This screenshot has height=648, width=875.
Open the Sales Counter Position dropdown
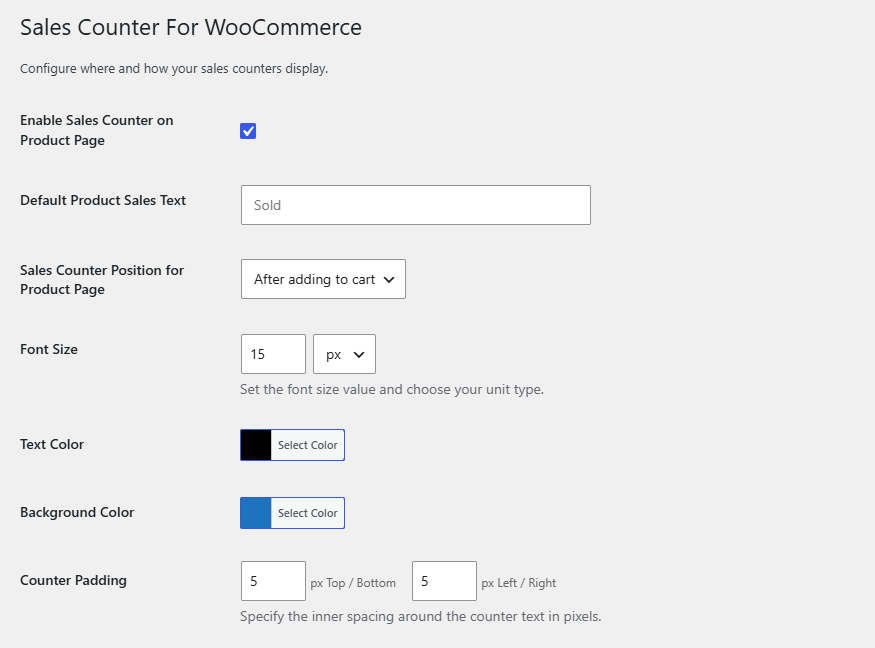[323, 279]
